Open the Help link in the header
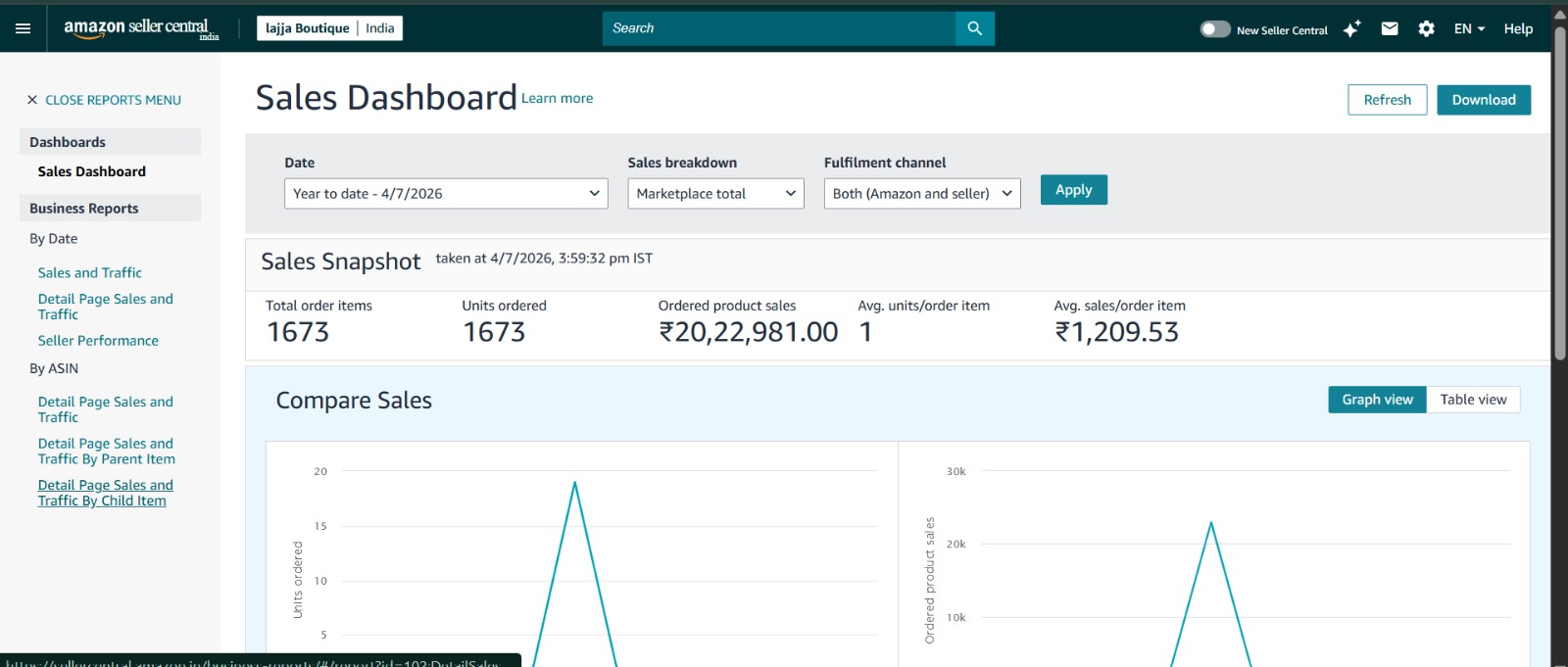This screenshot has height=667, width=1568. click(1518, 28)
